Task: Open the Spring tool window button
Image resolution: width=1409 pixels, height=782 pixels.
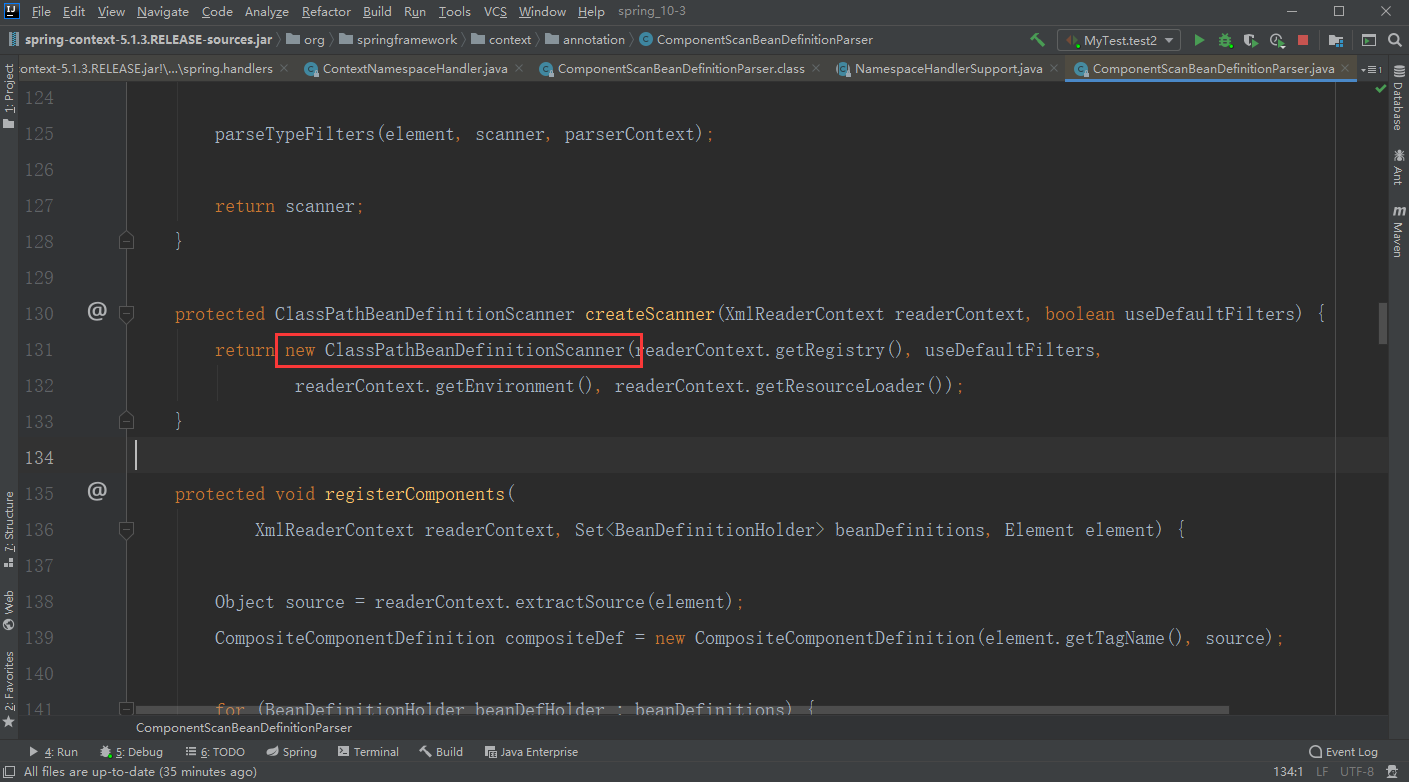Action: coord(292,752)
